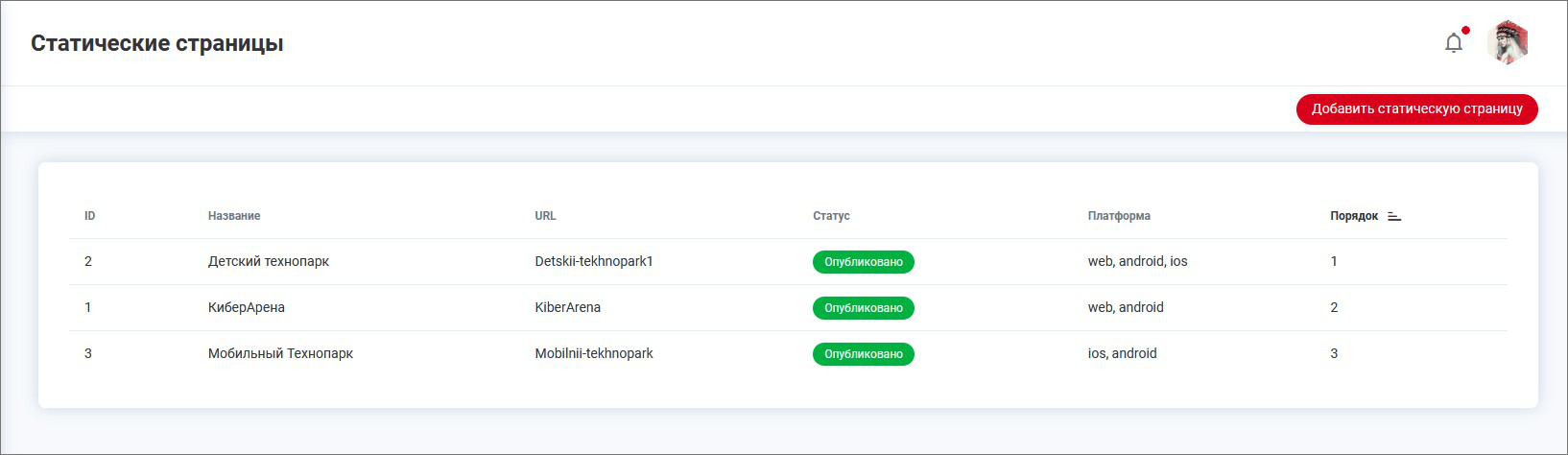Screen dimensions: 1568x455
Task: Click the ID column header
Action: pyautogui.click(x=89, y=216)
